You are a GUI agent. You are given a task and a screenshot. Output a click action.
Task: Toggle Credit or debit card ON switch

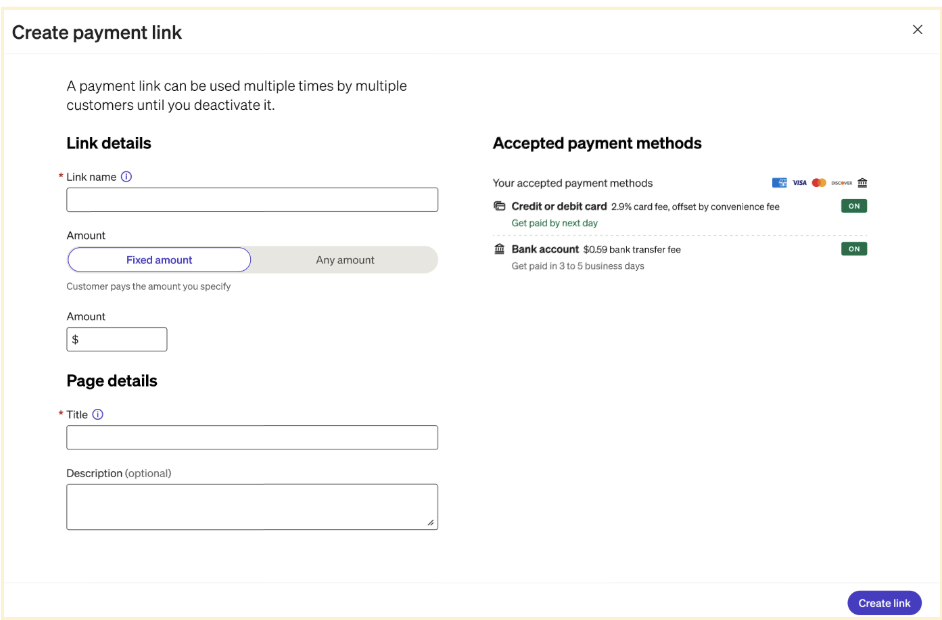[x=854, y=206]
